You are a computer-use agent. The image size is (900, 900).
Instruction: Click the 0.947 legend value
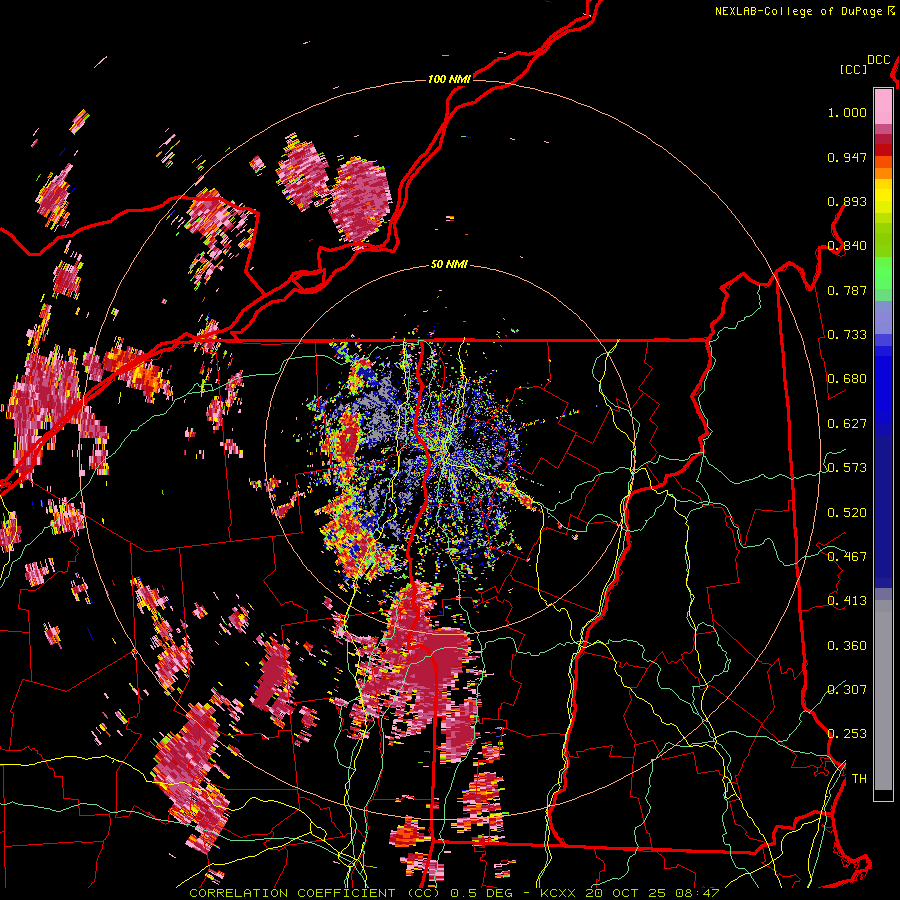point(847,157)
